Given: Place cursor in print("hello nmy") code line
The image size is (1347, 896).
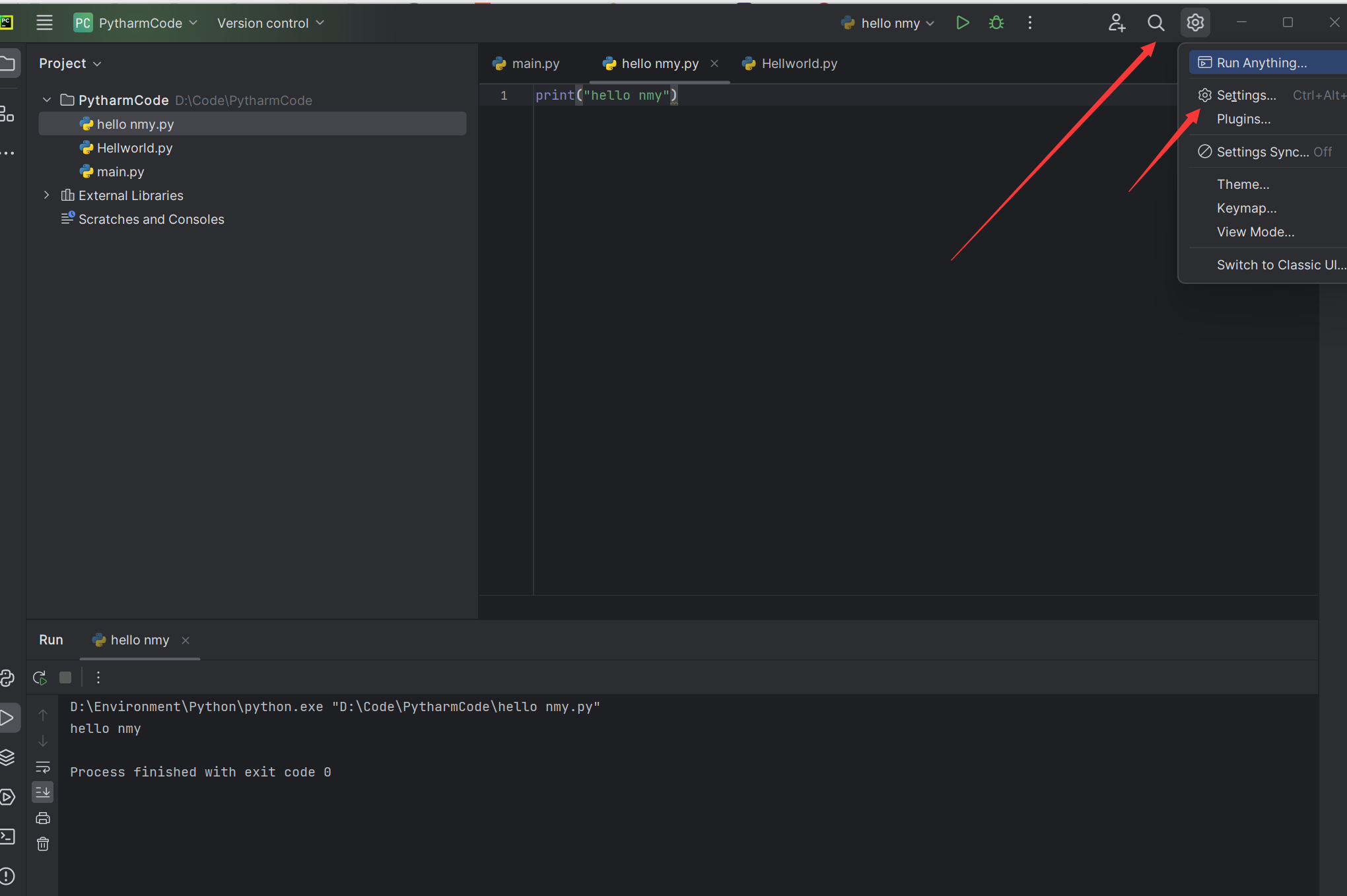Looking at the screenshot, I should (x=606, y=95).
